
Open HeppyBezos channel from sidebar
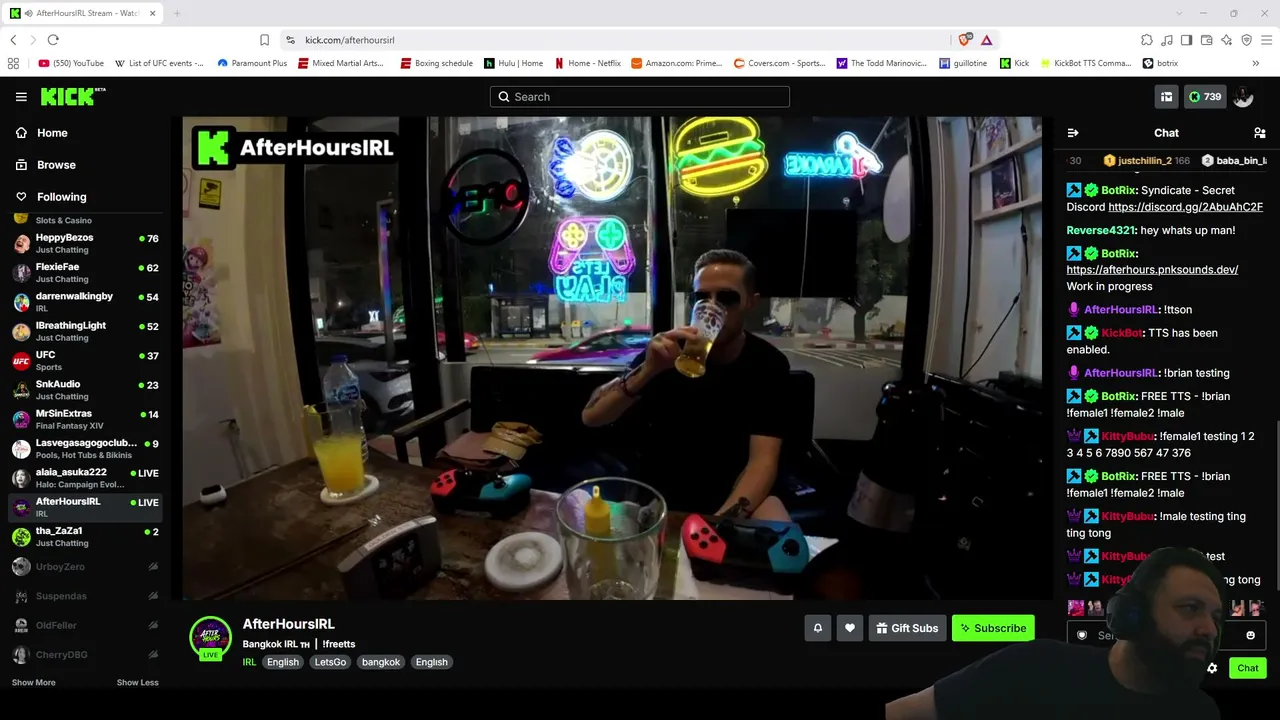(x=85, y=244)
